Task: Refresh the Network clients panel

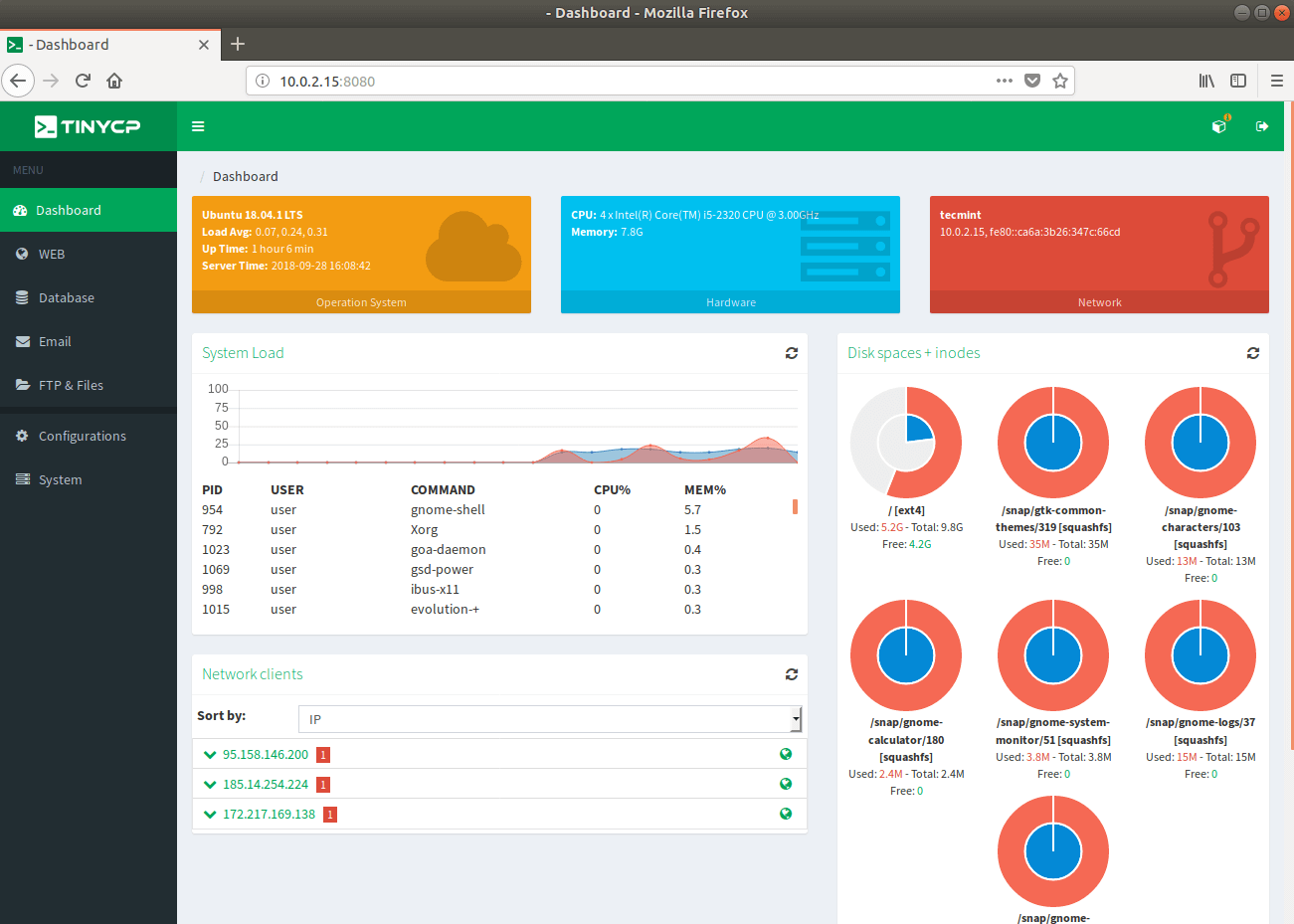Action: (x=792, y=674)
